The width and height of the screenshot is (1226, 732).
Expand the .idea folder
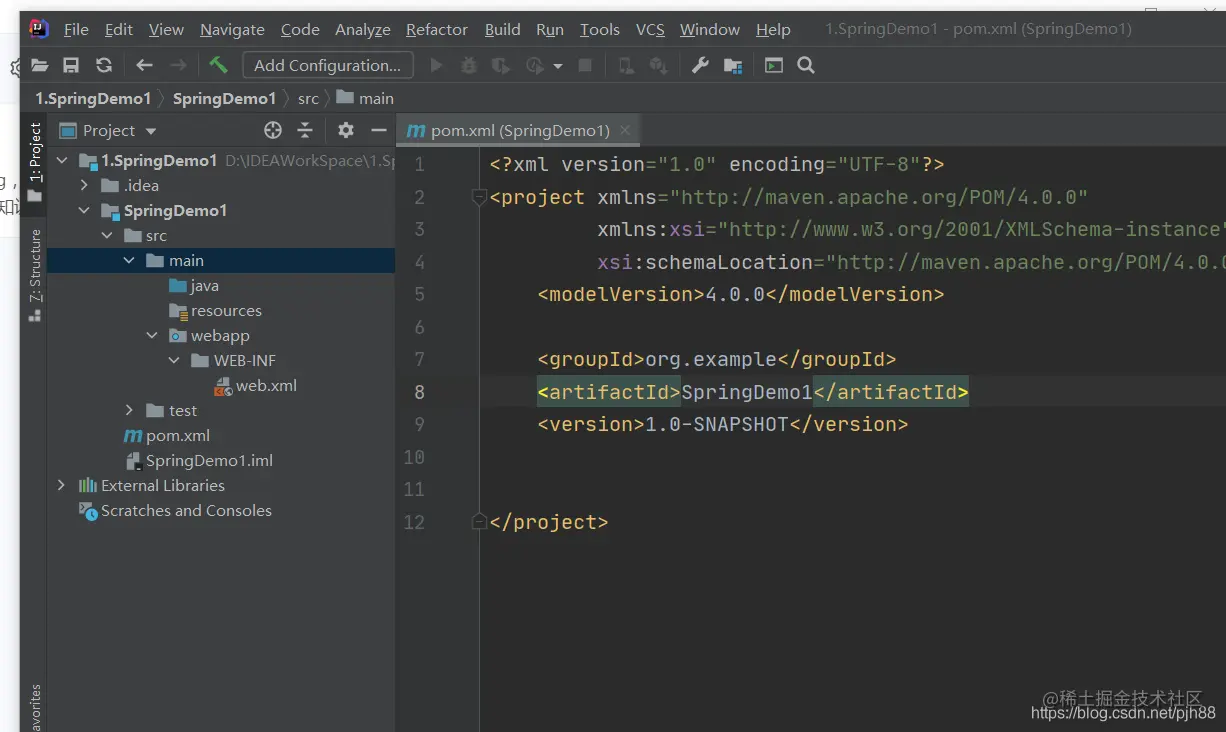pos(85,185)
